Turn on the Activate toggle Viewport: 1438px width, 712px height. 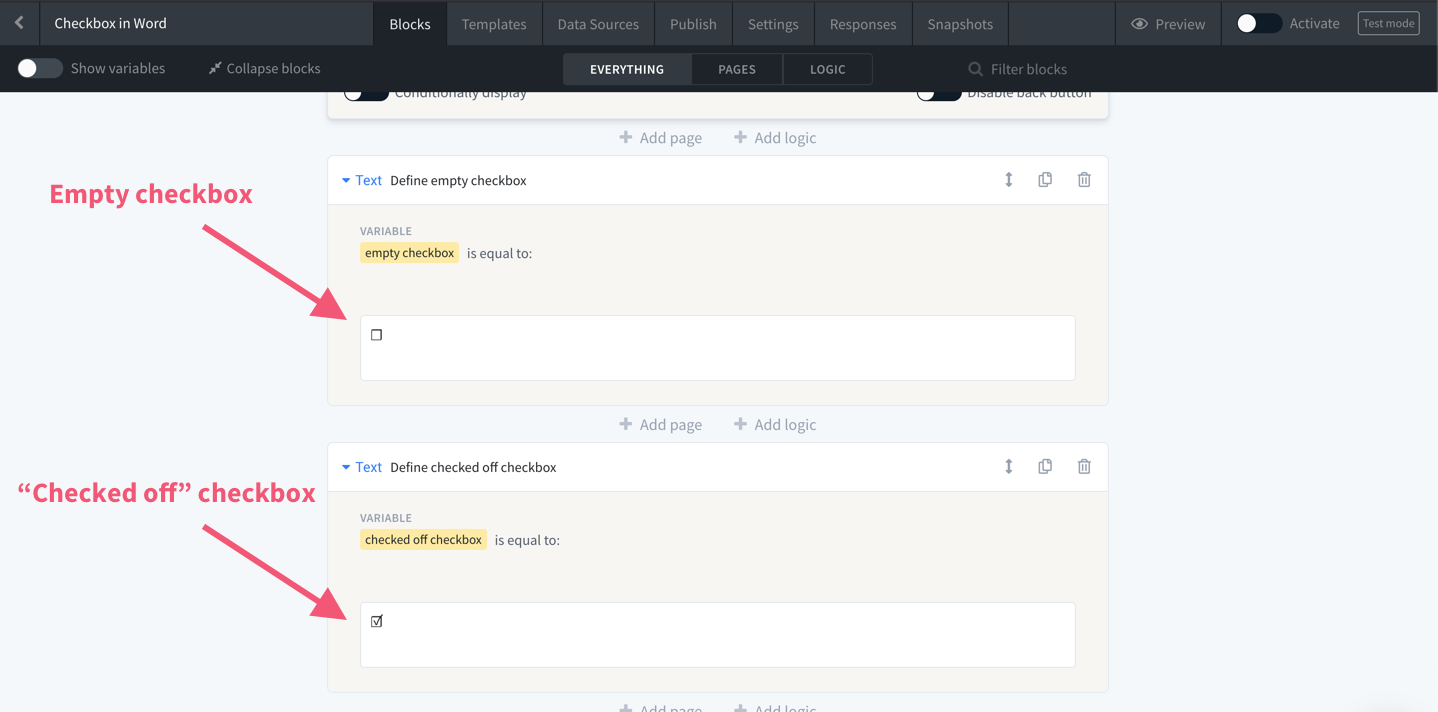tap(1258, 24)
